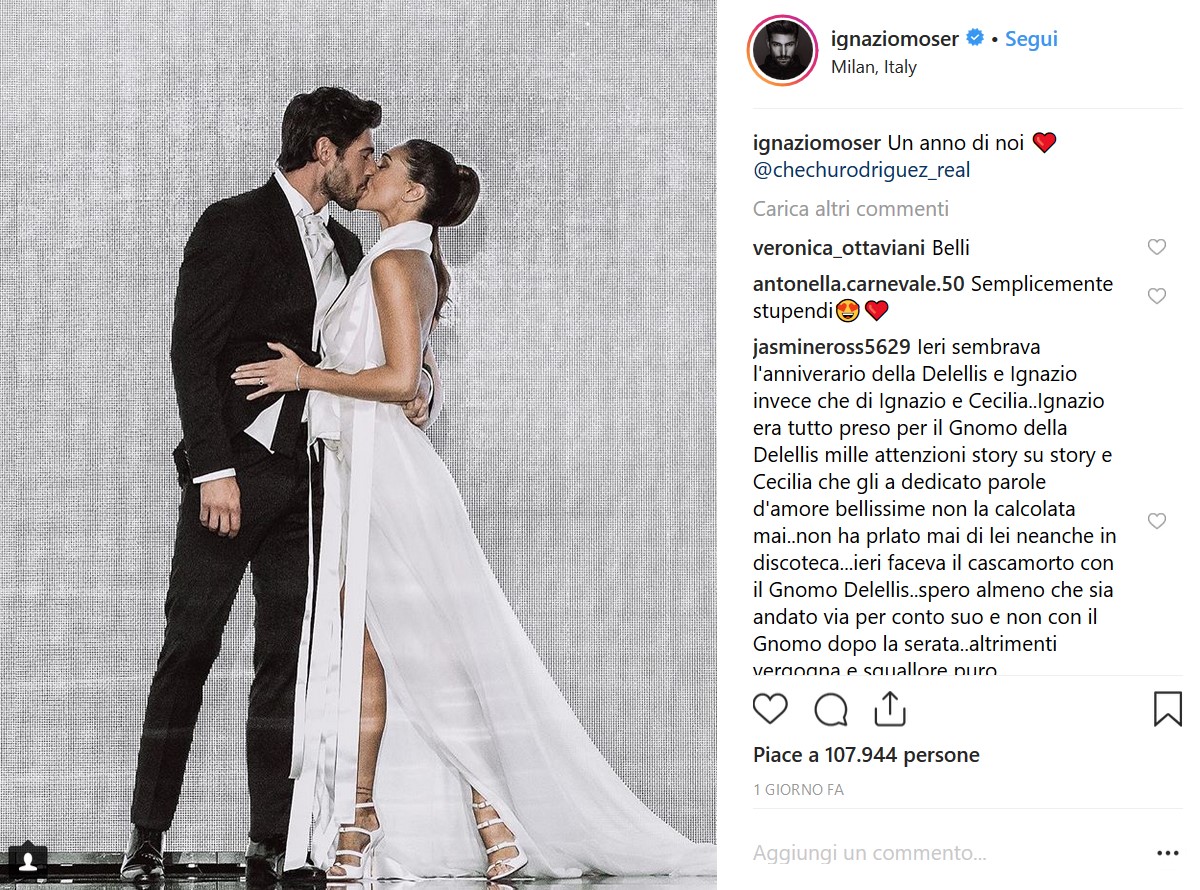Open veronica_ottaviani's profile
The height and width of the screenshot is (890, 1200).
(839, 248)
